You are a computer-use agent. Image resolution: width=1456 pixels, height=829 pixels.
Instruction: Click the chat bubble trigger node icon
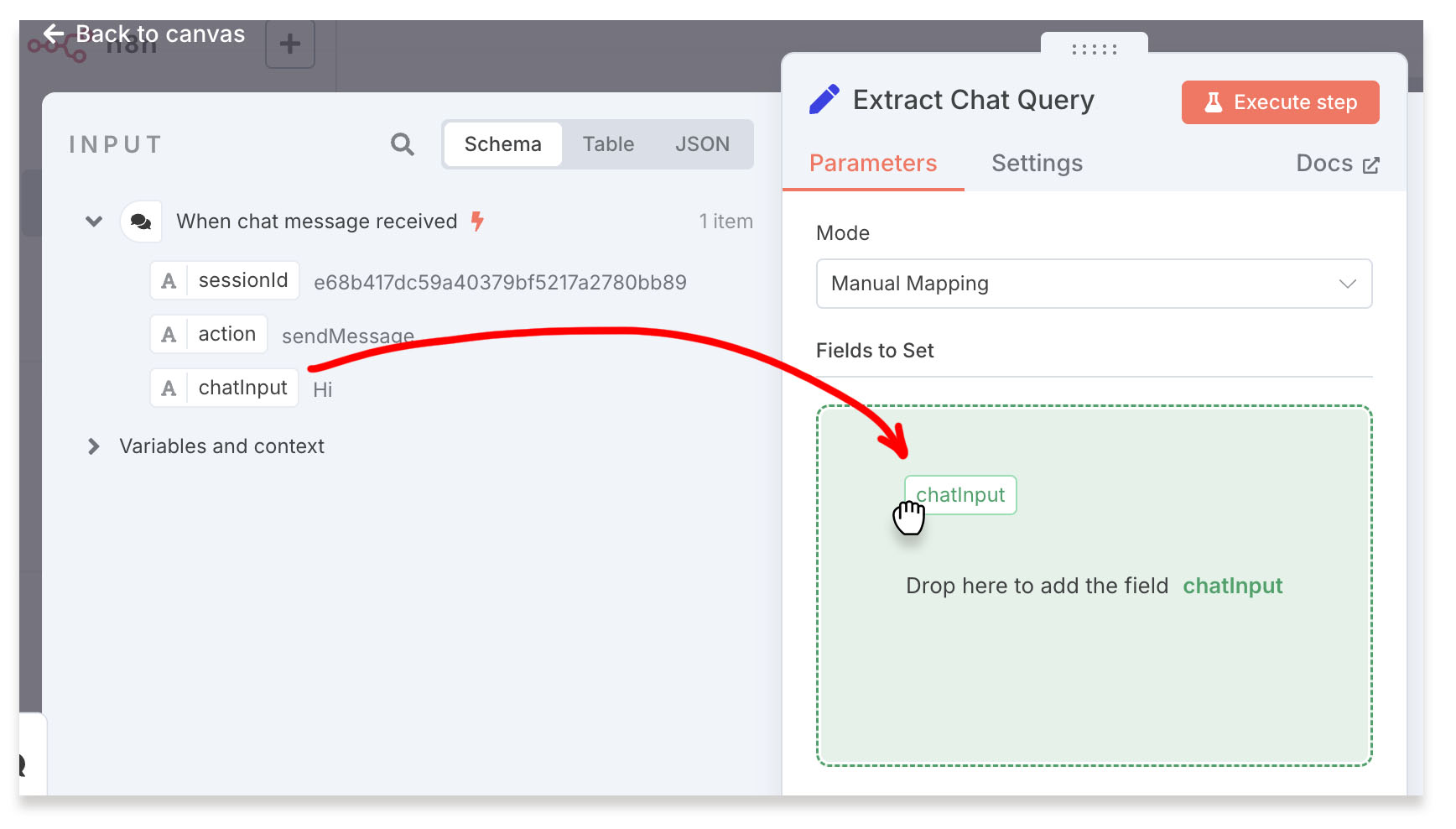141,222
